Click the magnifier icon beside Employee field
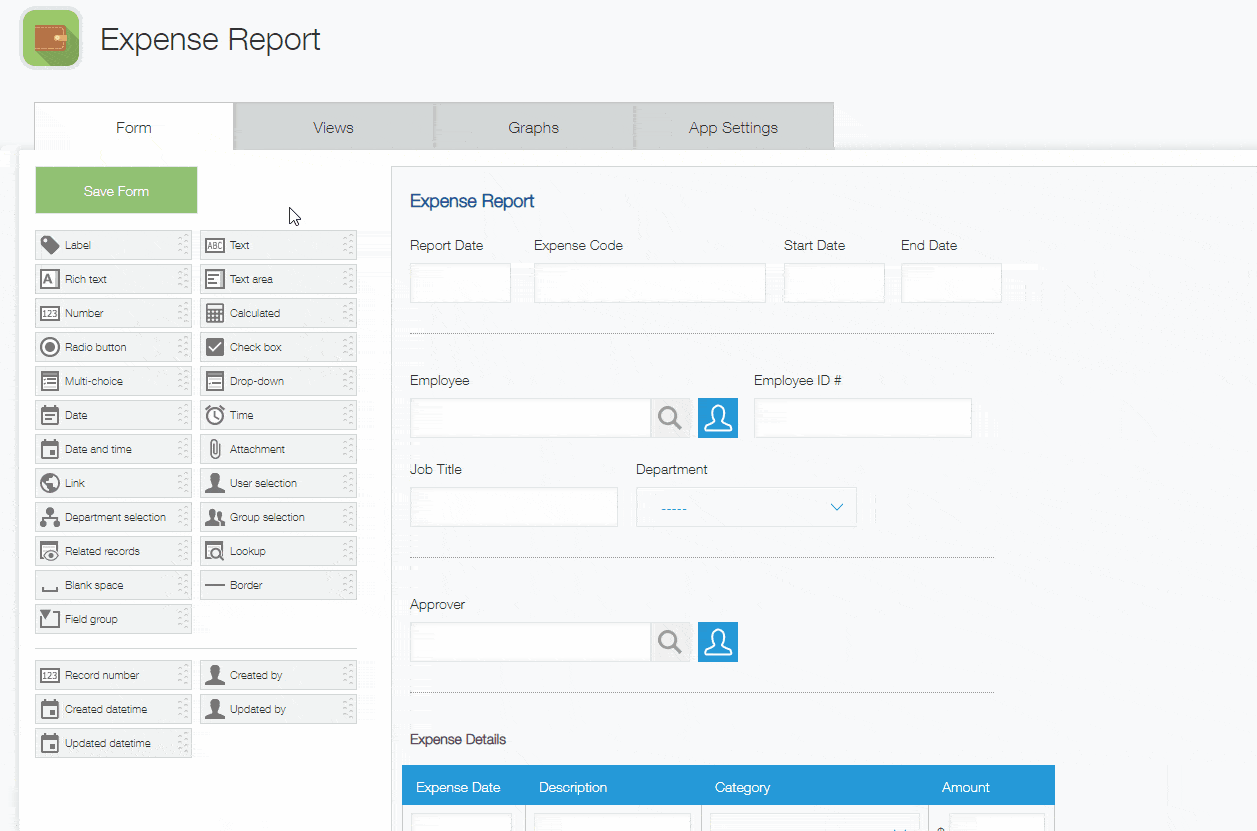 tap(671, 418)
